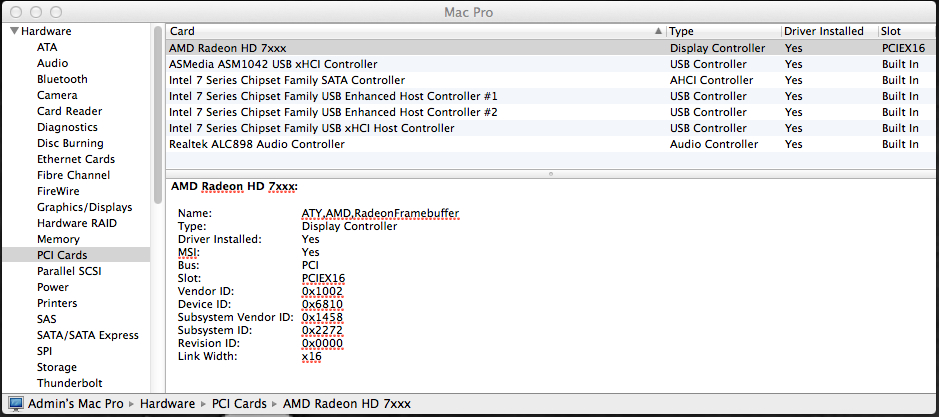This screenshot has width=939, height=417.
Task: Sort by the Type column header
Action: tap(723, 31)
